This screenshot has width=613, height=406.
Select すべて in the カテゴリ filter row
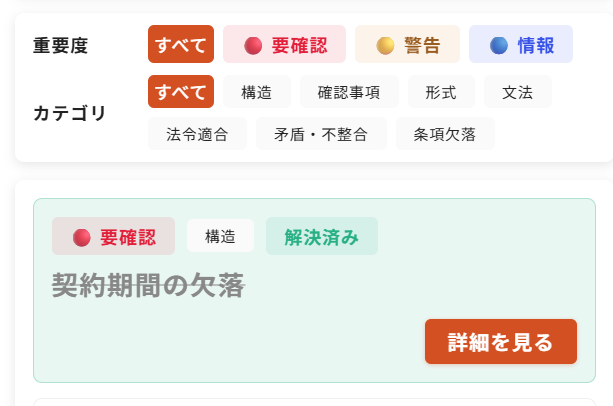181,92
